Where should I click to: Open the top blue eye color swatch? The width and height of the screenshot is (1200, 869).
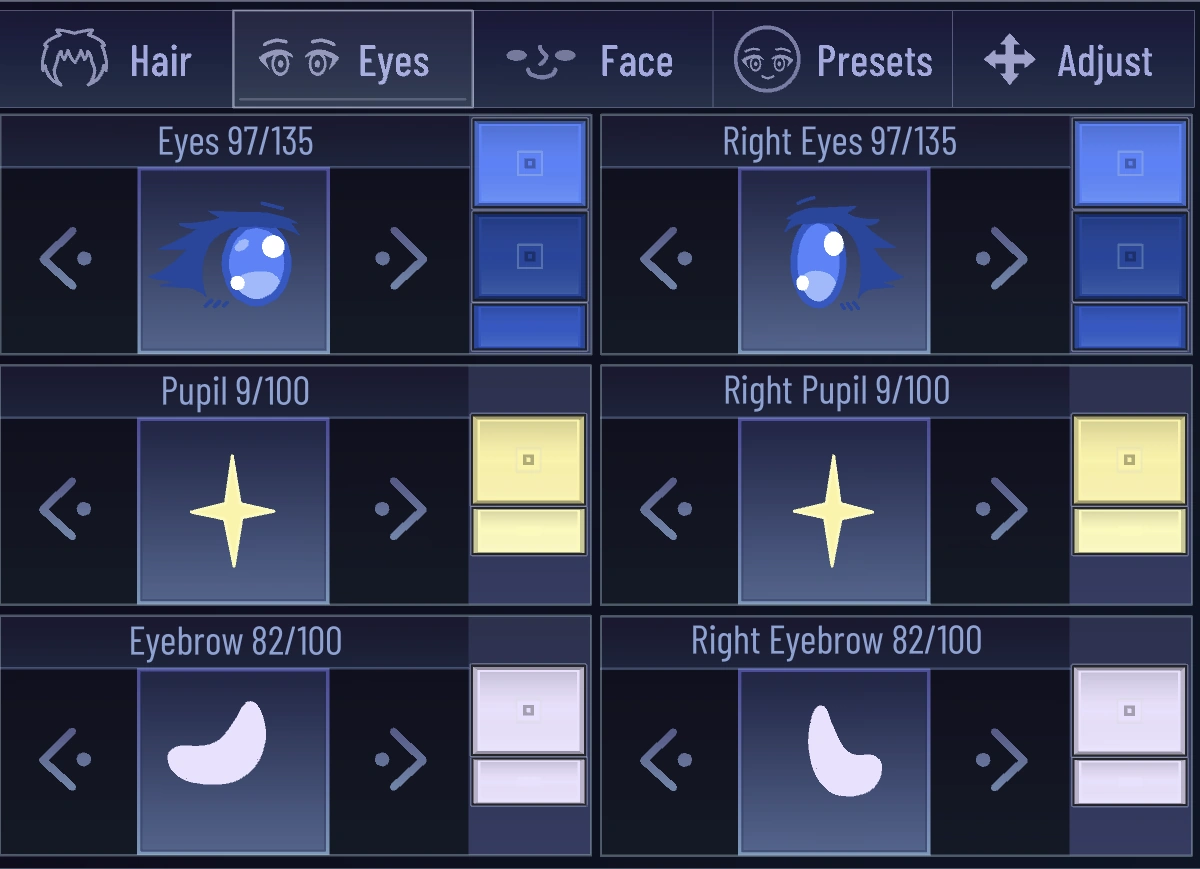point(529,161)
